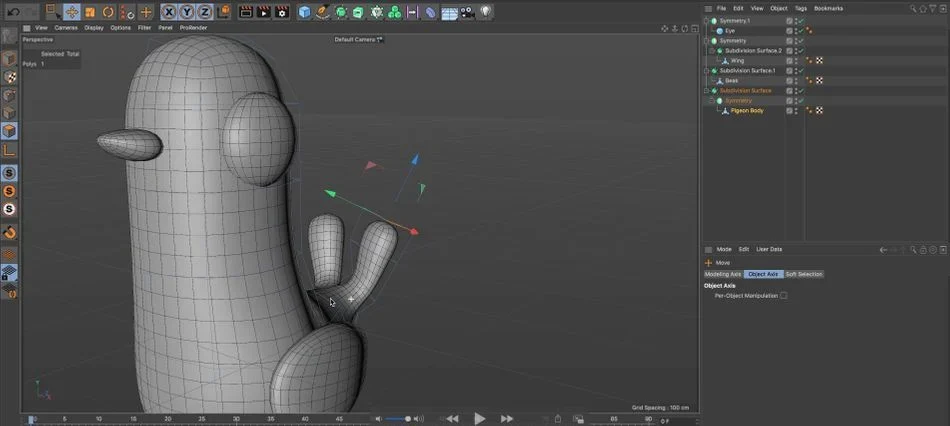This screenshot has width=950, height=426.
Task: Toggle the Locked Workplane icon
Action: (9, 273)
